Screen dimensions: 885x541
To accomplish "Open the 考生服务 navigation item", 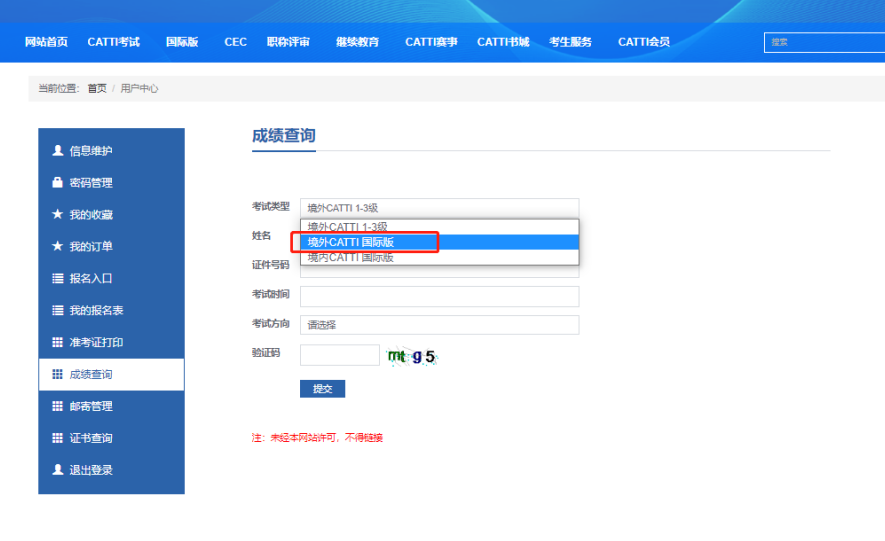I will [x=570, y=42].
